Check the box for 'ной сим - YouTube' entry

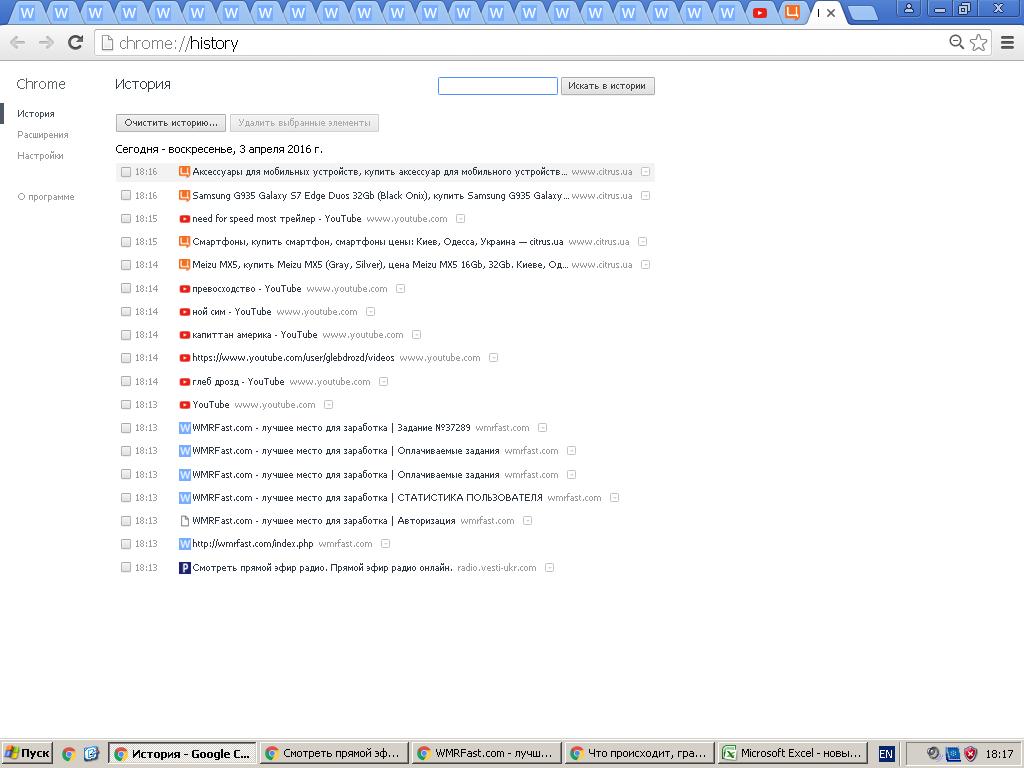pos(126,312)
